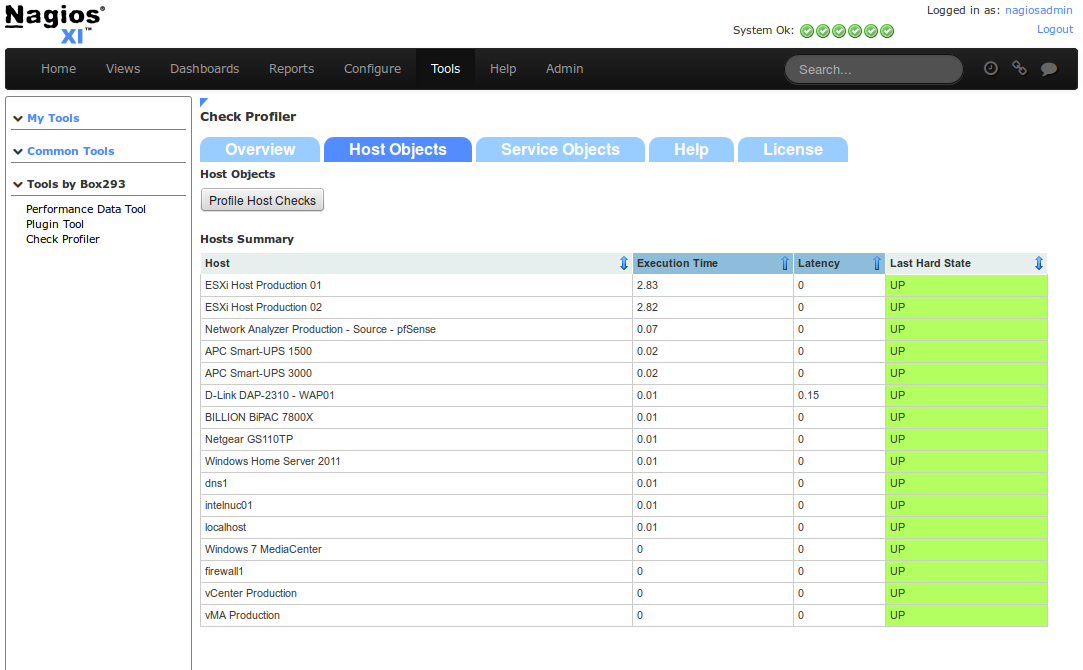
Task: Focus the Search input field
Action: (874, 70)
